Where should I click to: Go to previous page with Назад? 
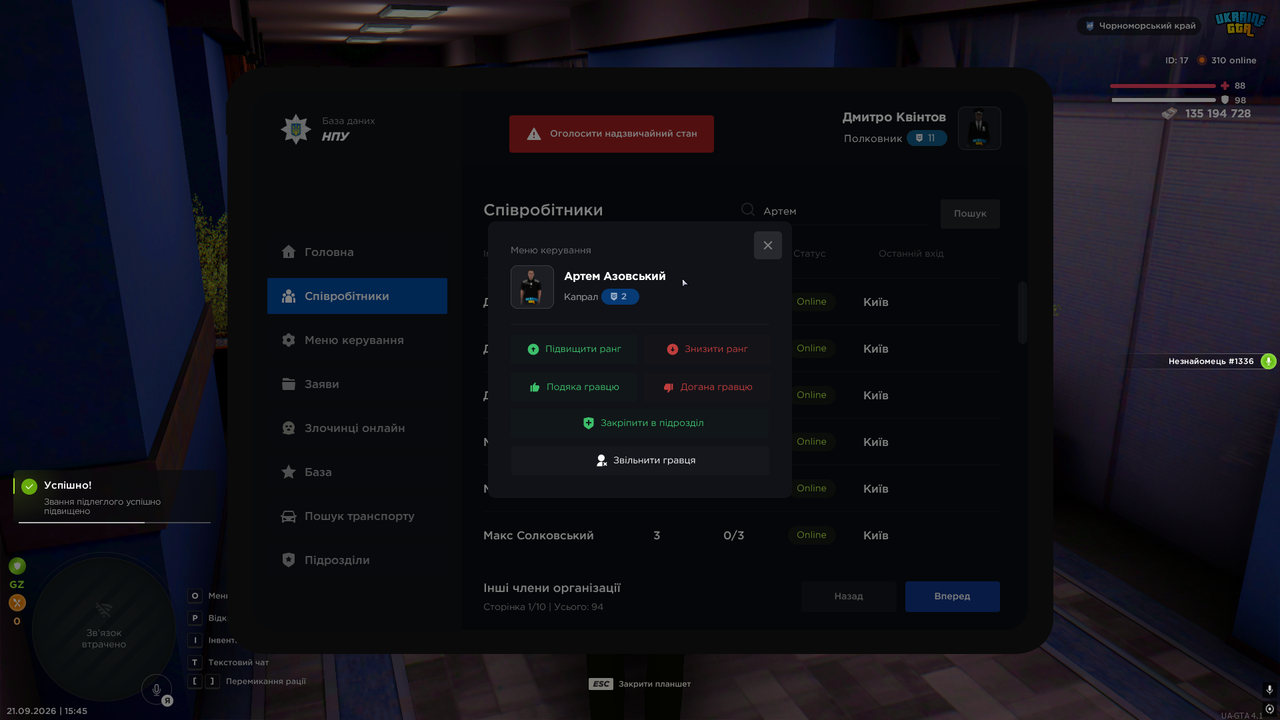pos(849,596)
